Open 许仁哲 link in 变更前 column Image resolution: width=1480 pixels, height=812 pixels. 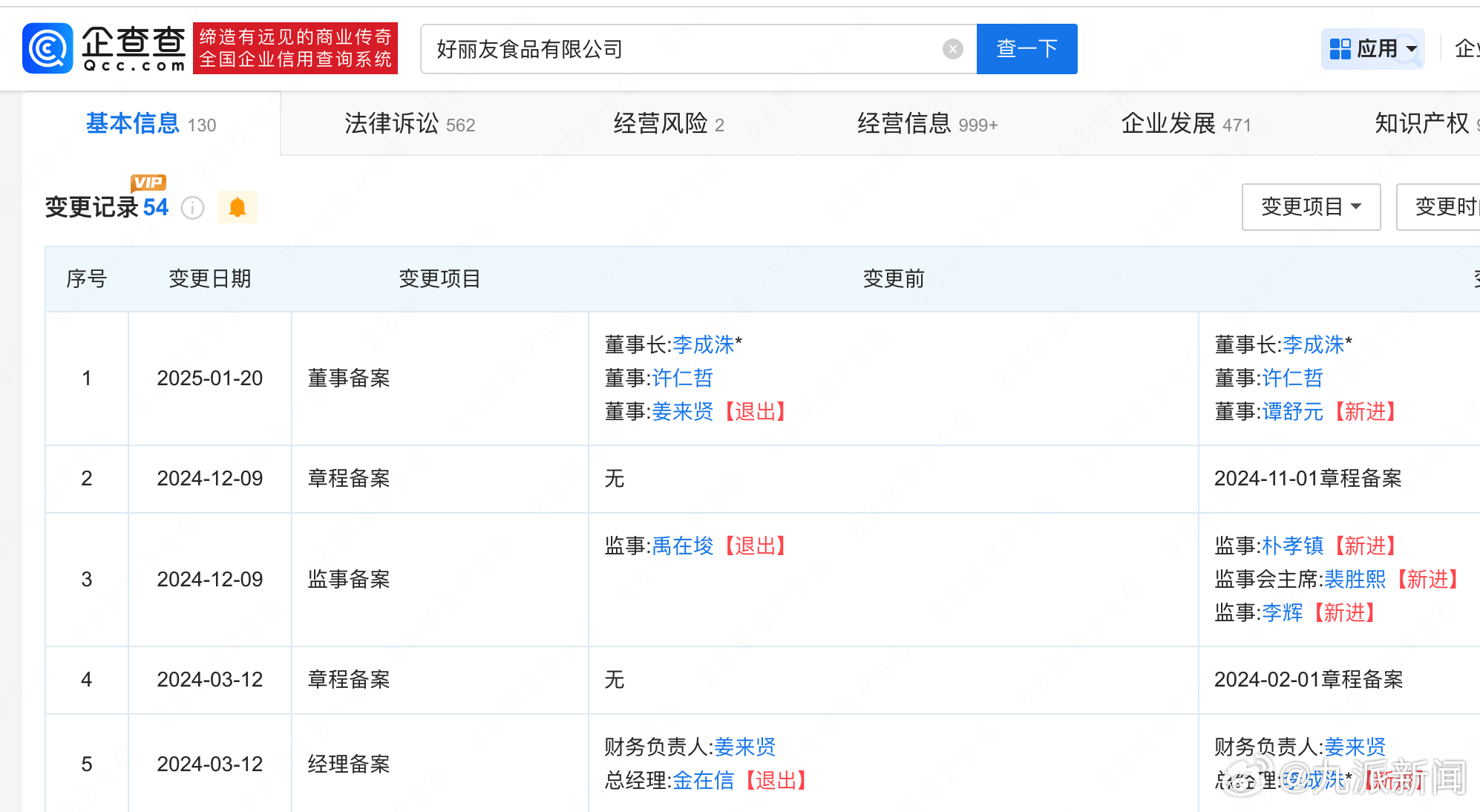[x=682, y=378]
